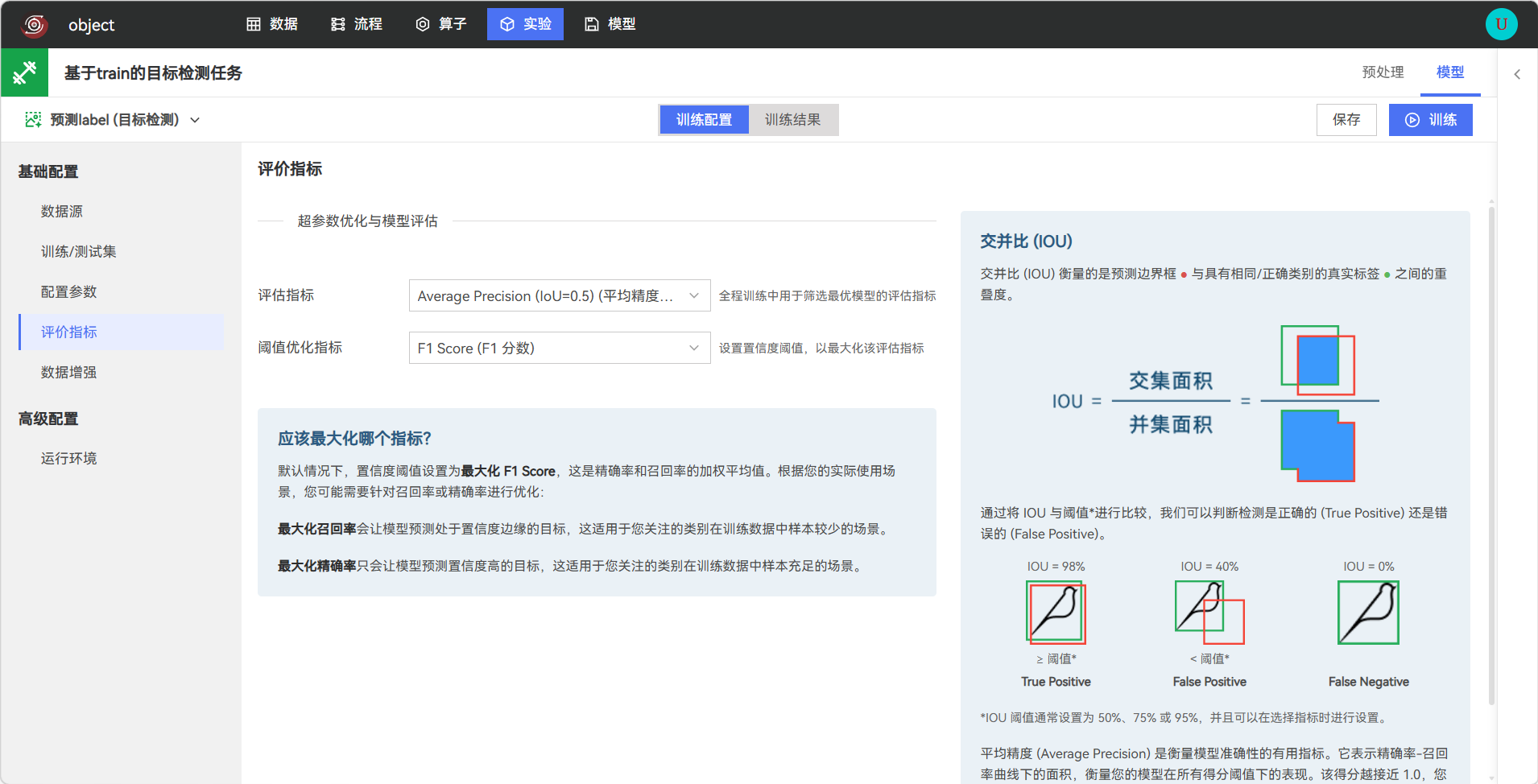This screenshot has width=1538, height=784.
Task: Click the play icon in 训练 button
Action: coord(1412,120)
